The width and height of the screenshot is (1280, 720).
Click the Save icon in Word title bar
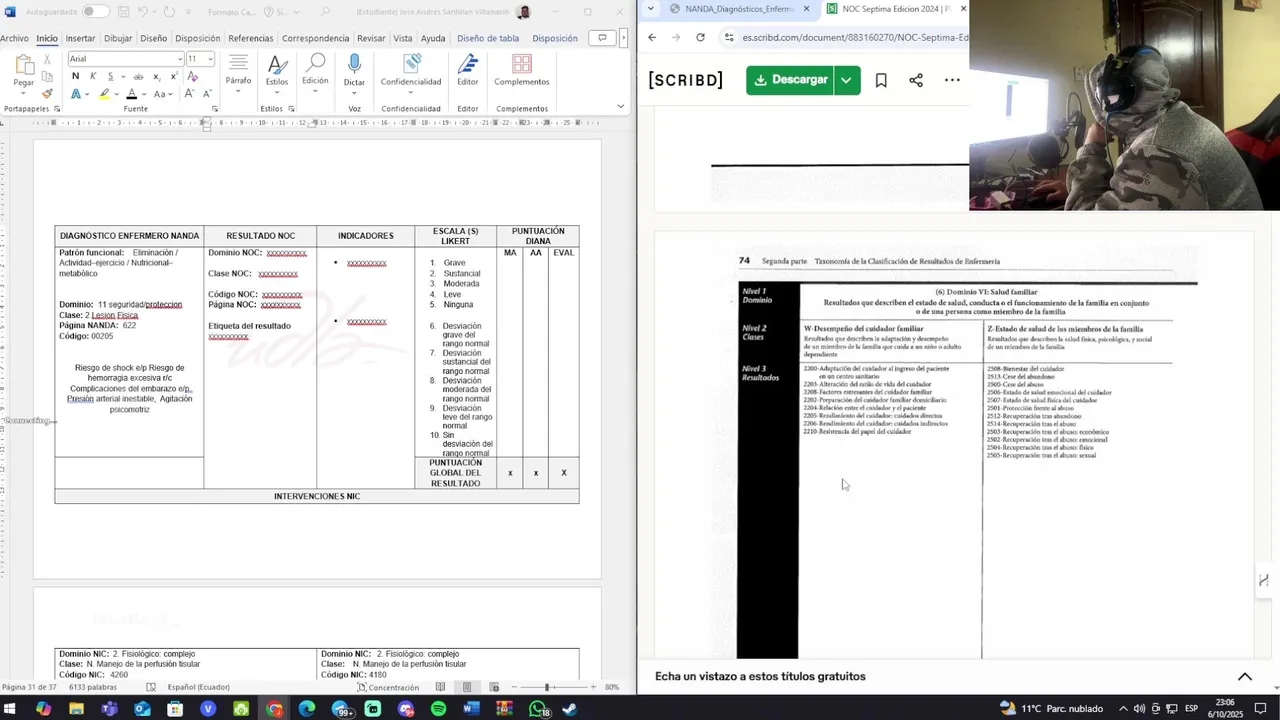click(x=123, y=12)
